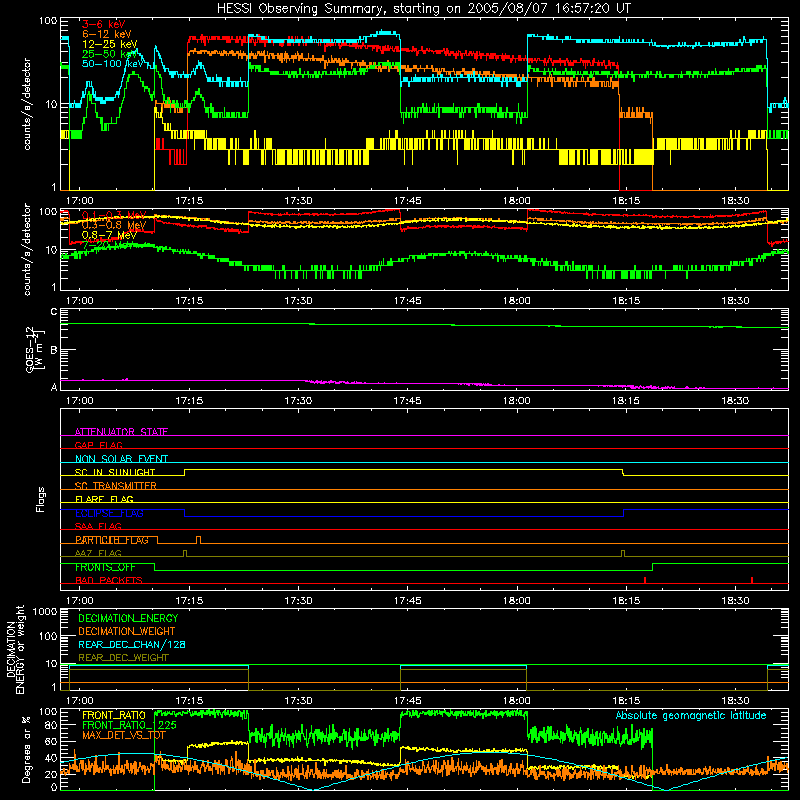Select the NON_SOLAR_EVENT flag label

121,459
